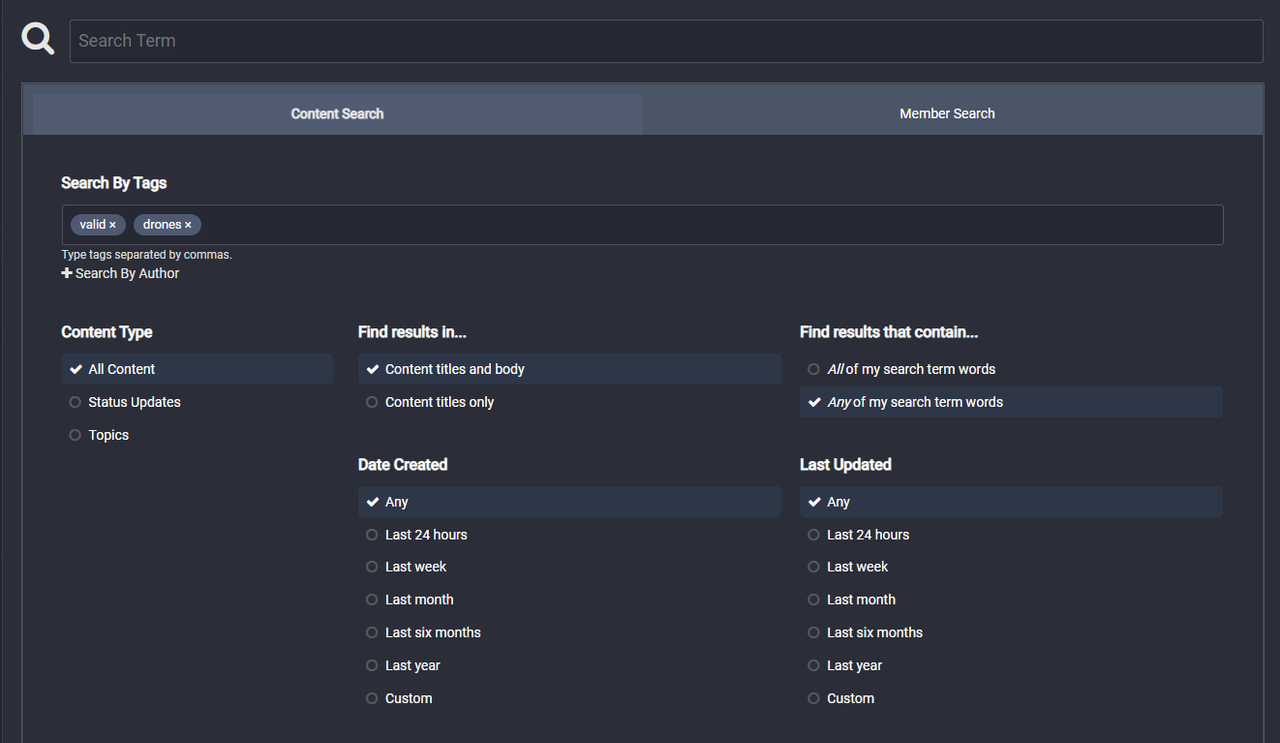Screen dimensions: 1280x743
Task: Select Content titles only option
Action: 439,402
